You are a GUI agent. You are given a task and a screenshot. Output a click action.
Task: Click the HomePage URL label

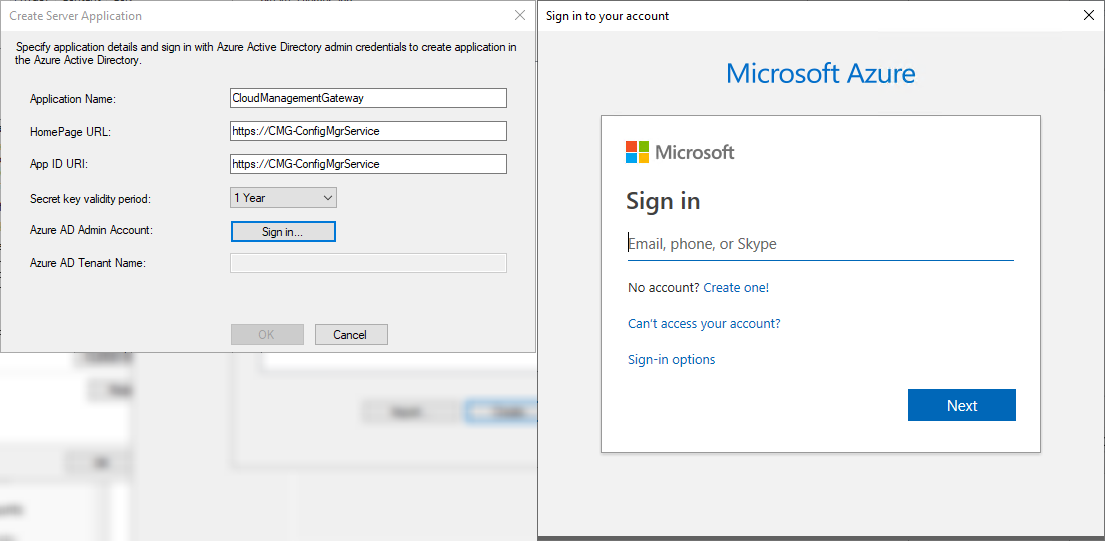70,132
